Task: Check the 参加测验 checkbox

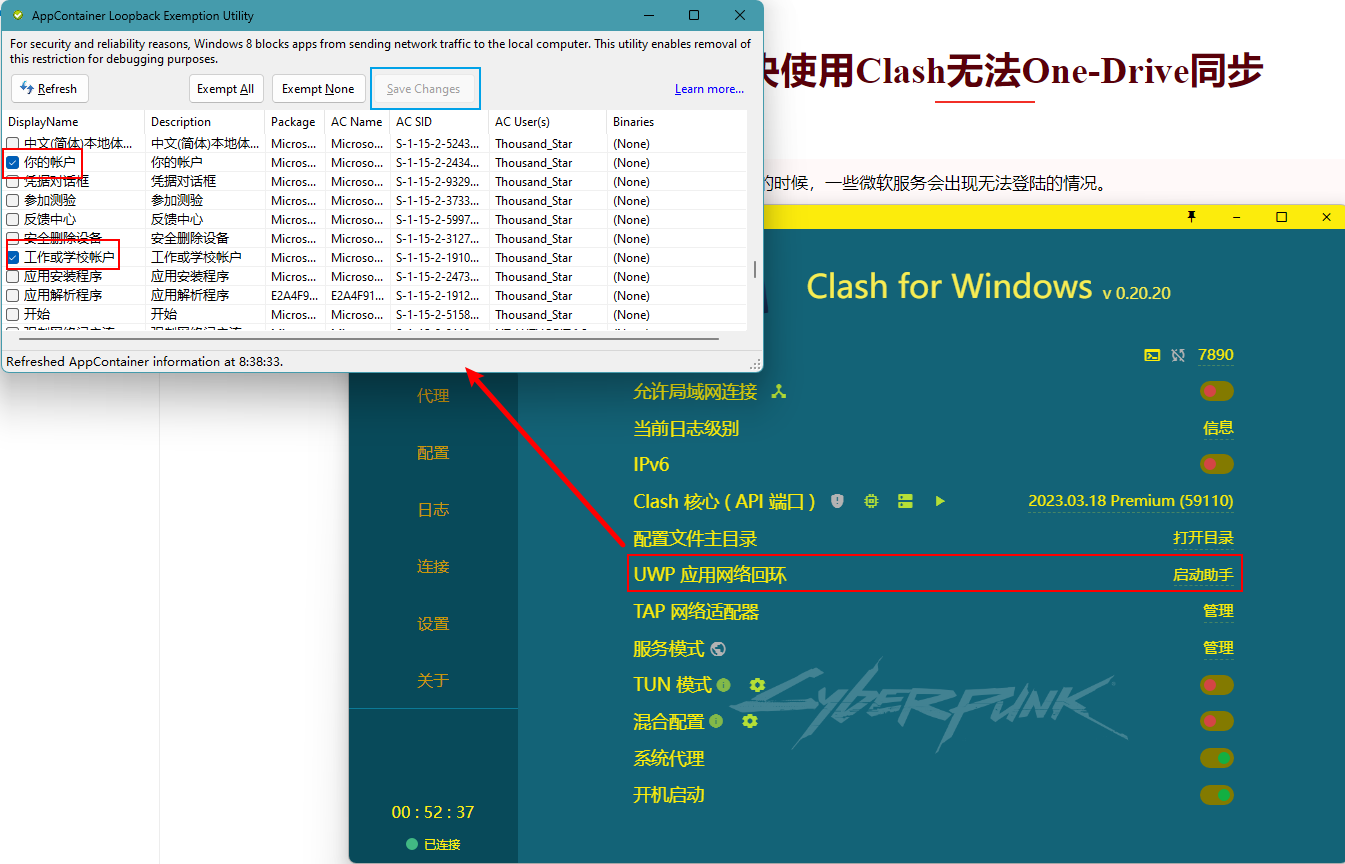Action: click(13, 200)
